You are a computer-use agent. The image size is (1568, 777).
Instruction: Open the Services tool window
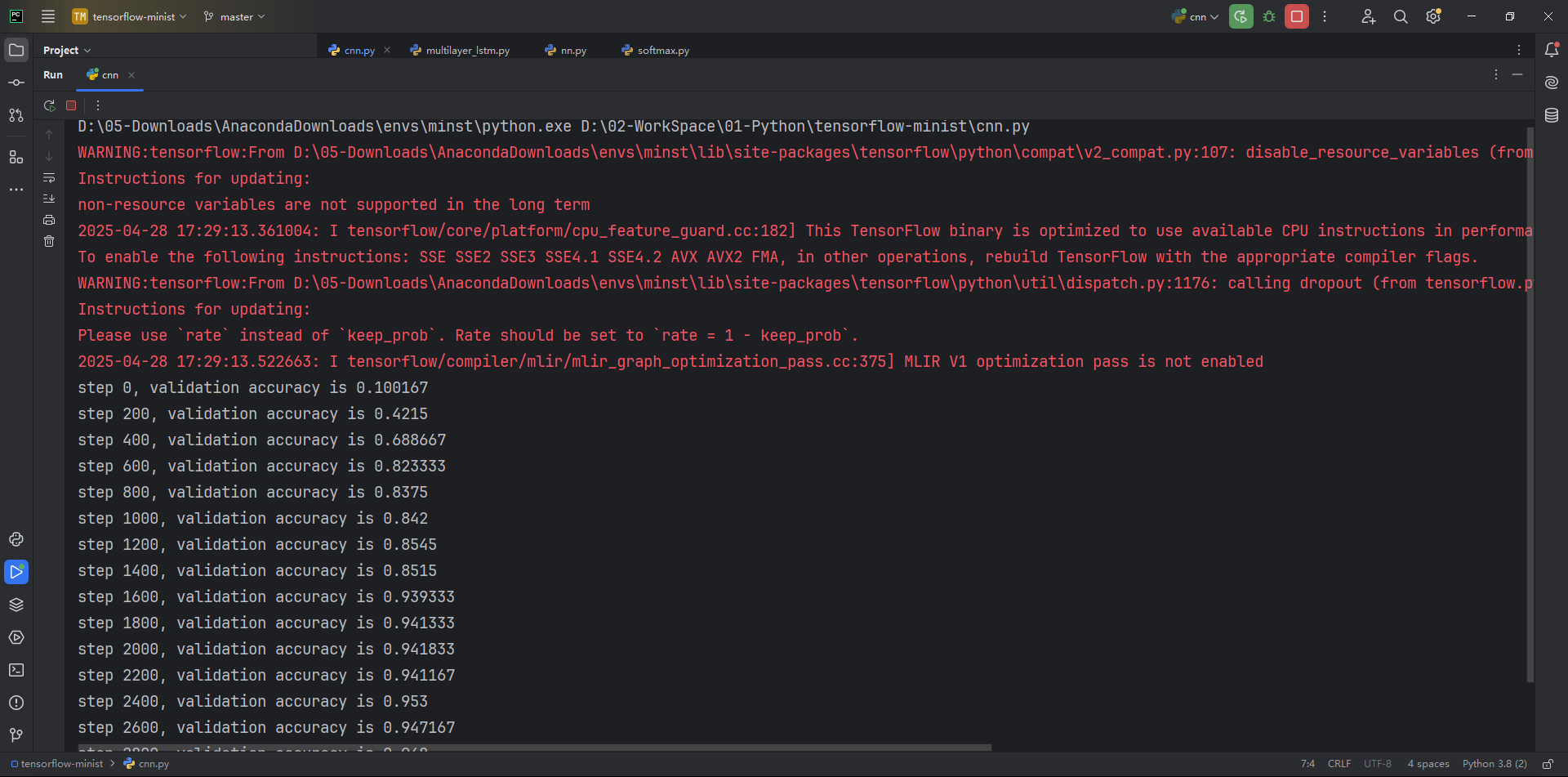(16, 637)
